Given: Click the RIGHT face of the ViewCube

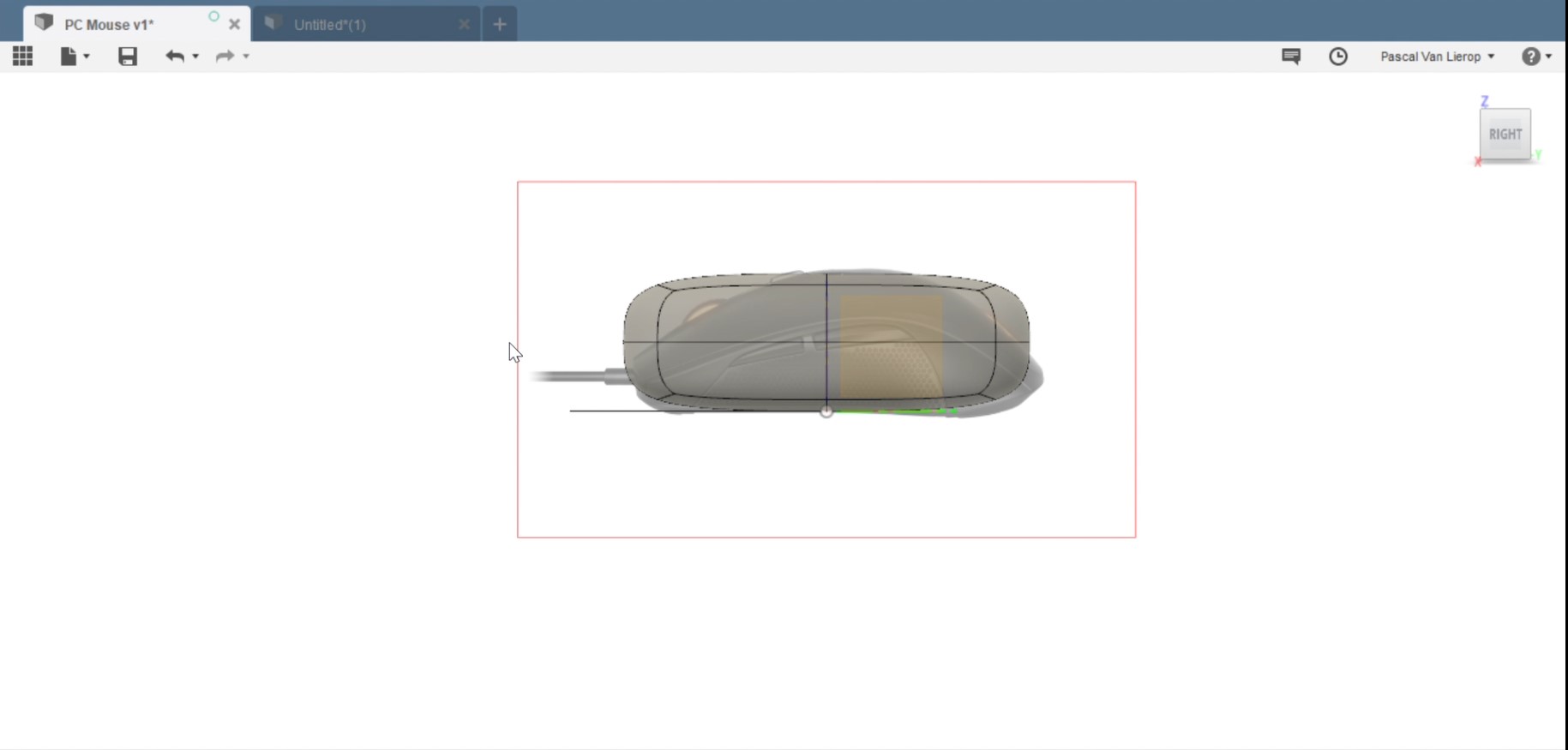Looking at the screenshot, I should (x=1505, y=134).
